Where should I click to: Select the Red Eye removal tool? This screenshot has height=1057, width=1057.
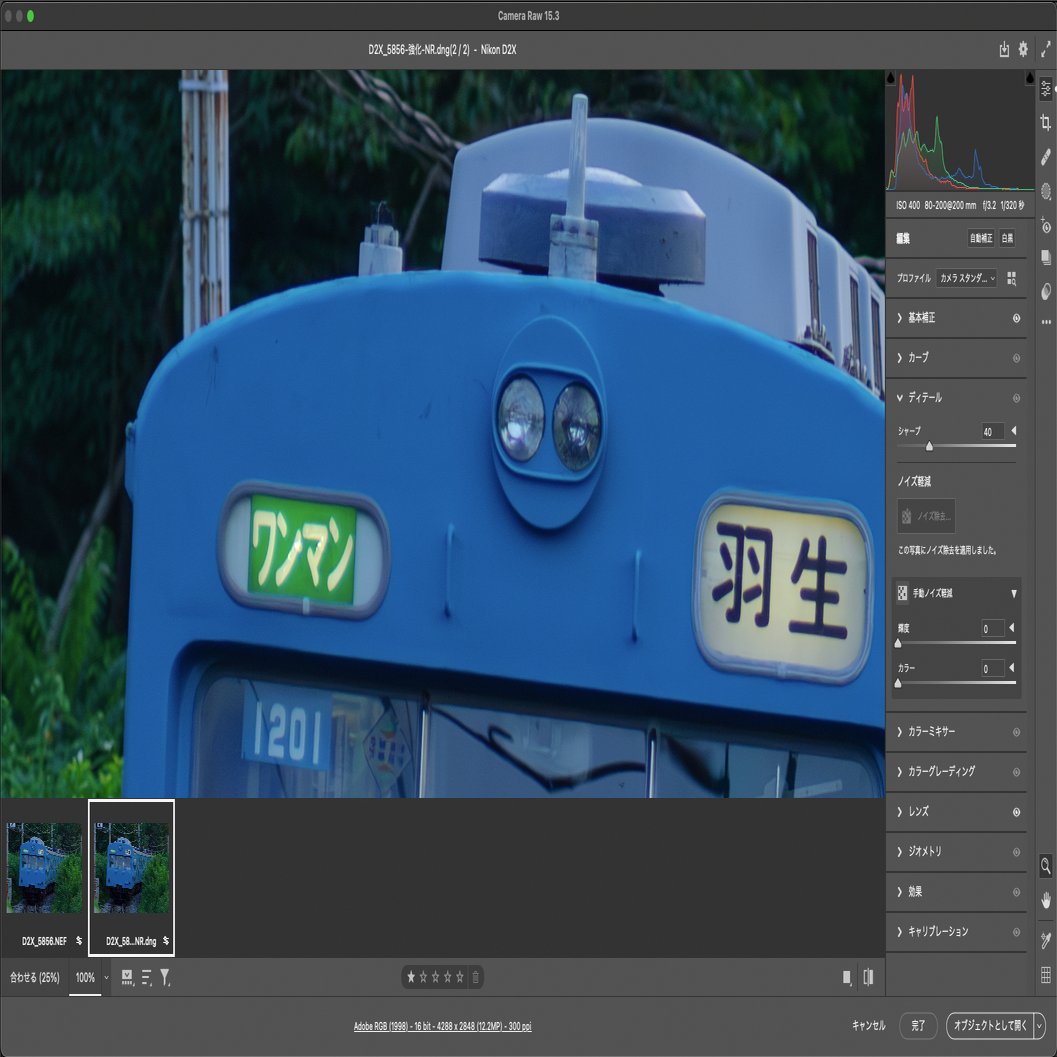tap(1046, 225)
